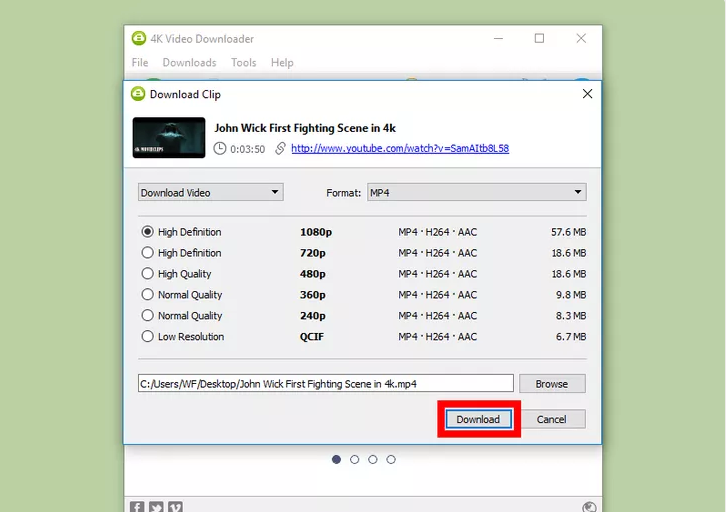Click the QCIF resolution label
This screenshot has width=726, height=512.
pos(312,337)
